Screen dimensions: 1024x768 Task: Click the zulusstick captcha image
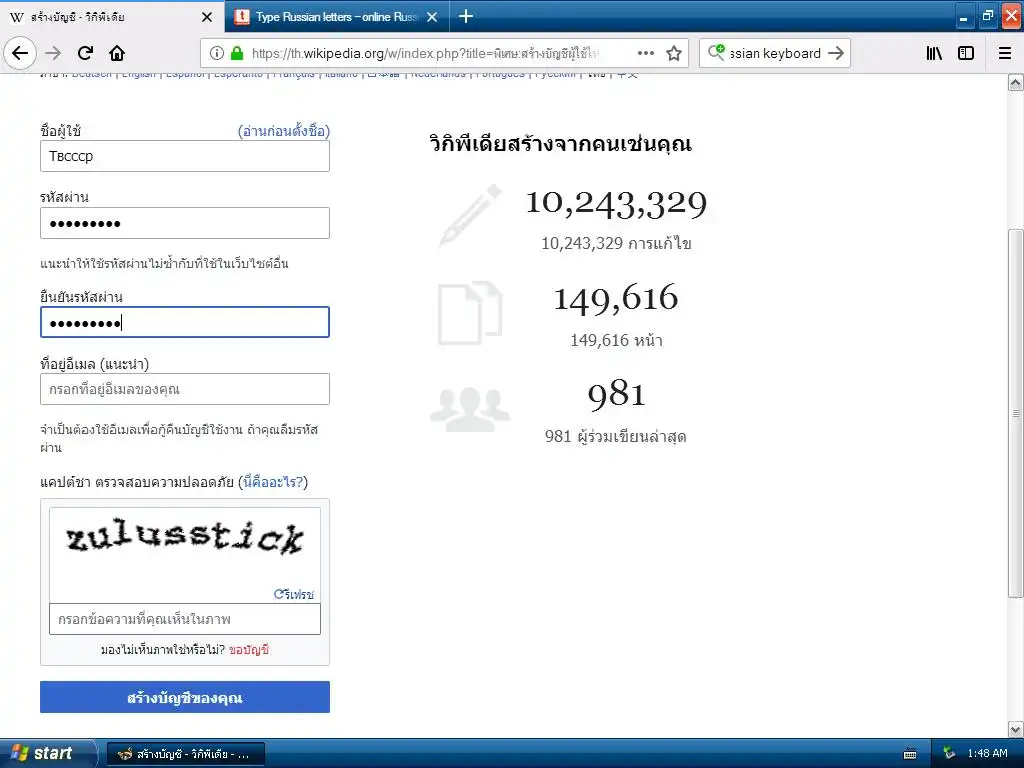(185, 538)
